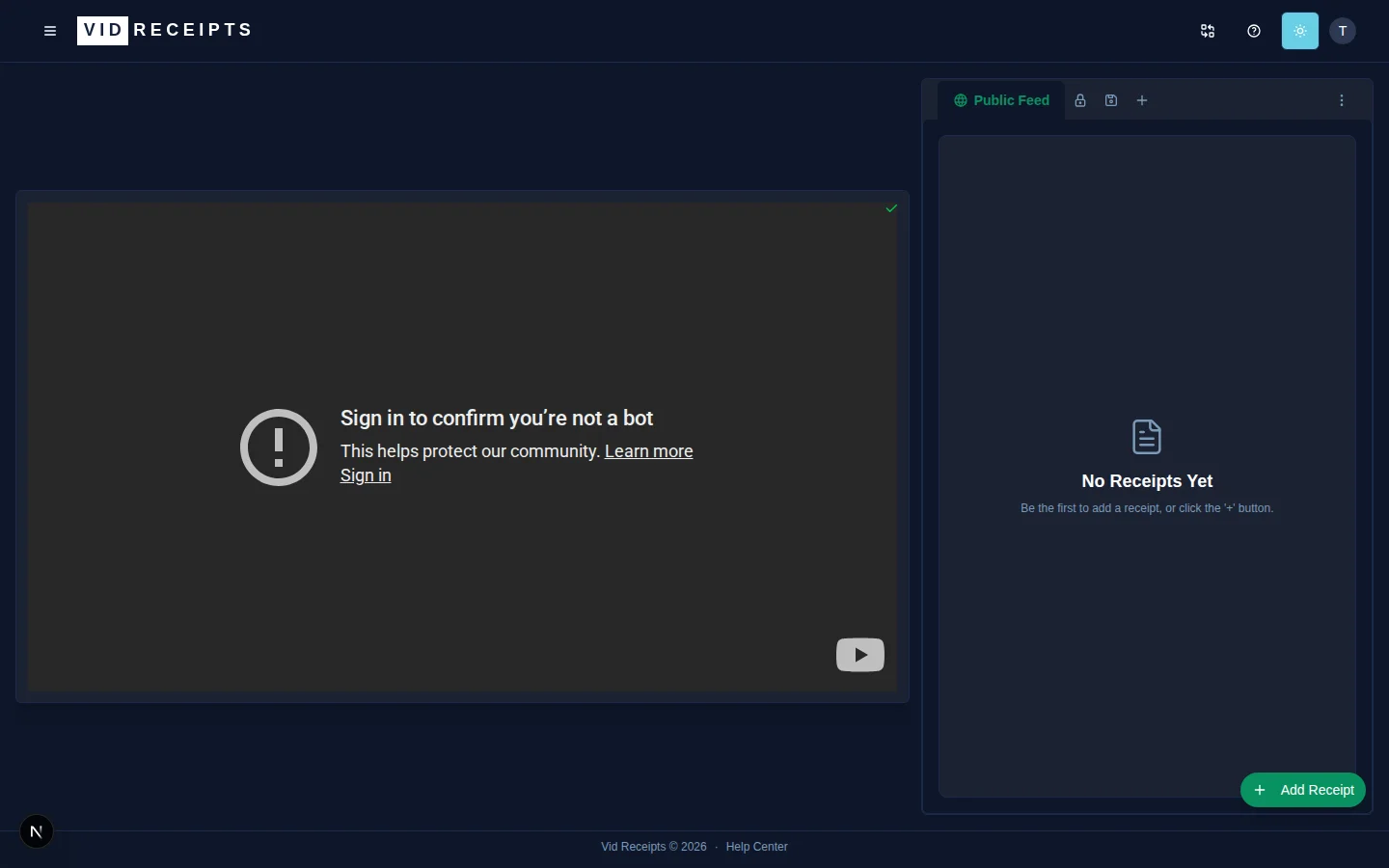
Task: Save the receipt list
Action: click(x=1111, y=100)
